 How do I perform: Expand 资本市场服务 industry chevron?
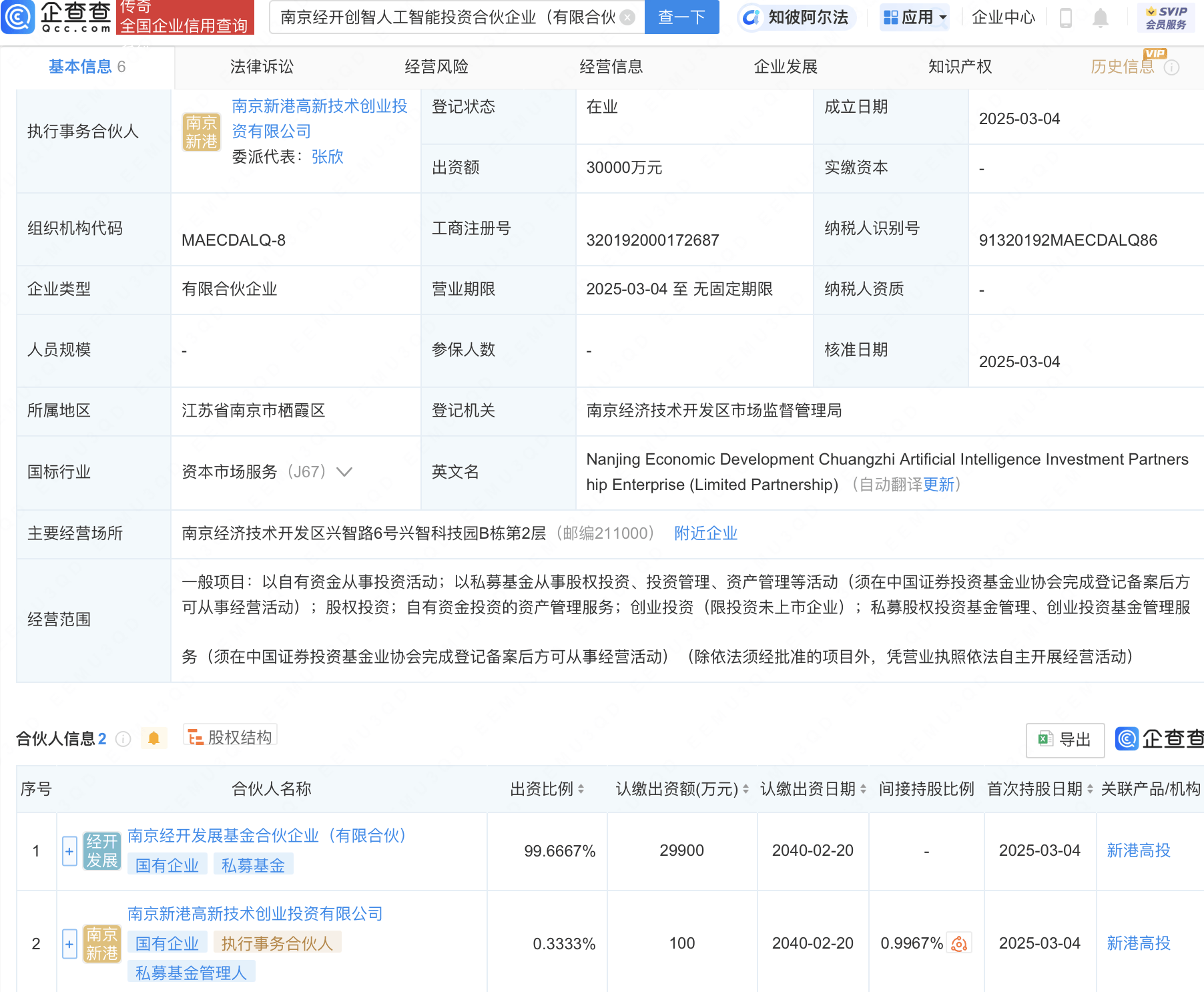coord(344,472)
